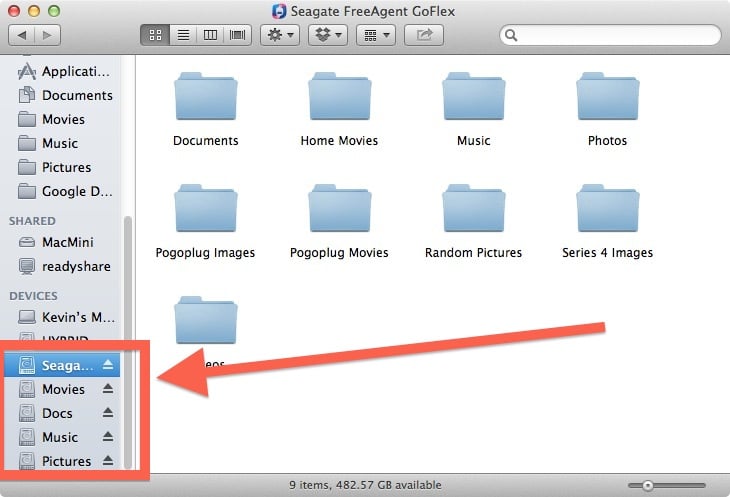Eject the Movies volume
Viewport: 730px width, 497px height.
(x=108, y=388)
